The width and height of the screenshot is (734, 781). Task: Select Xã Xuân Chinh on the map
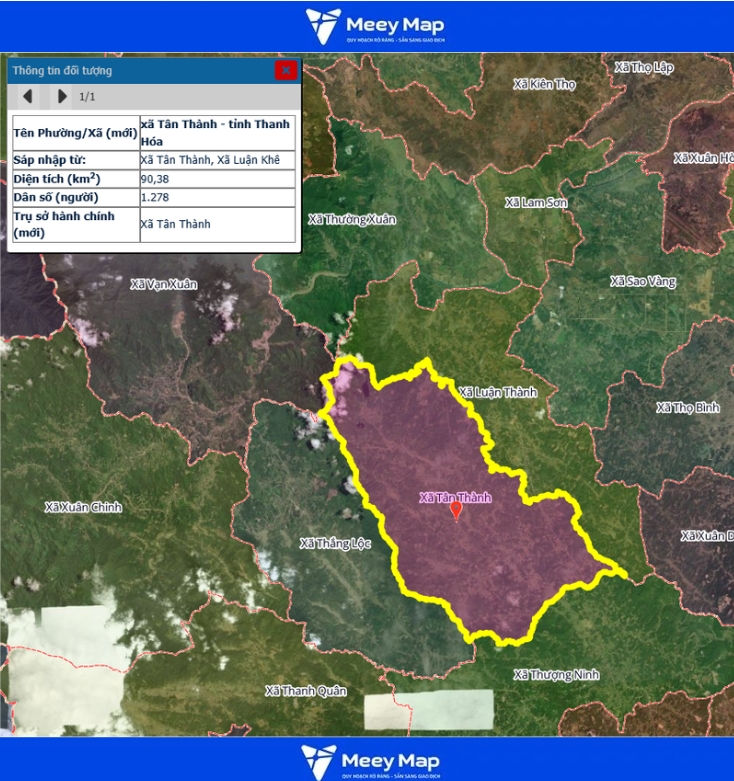click(83, 507)
